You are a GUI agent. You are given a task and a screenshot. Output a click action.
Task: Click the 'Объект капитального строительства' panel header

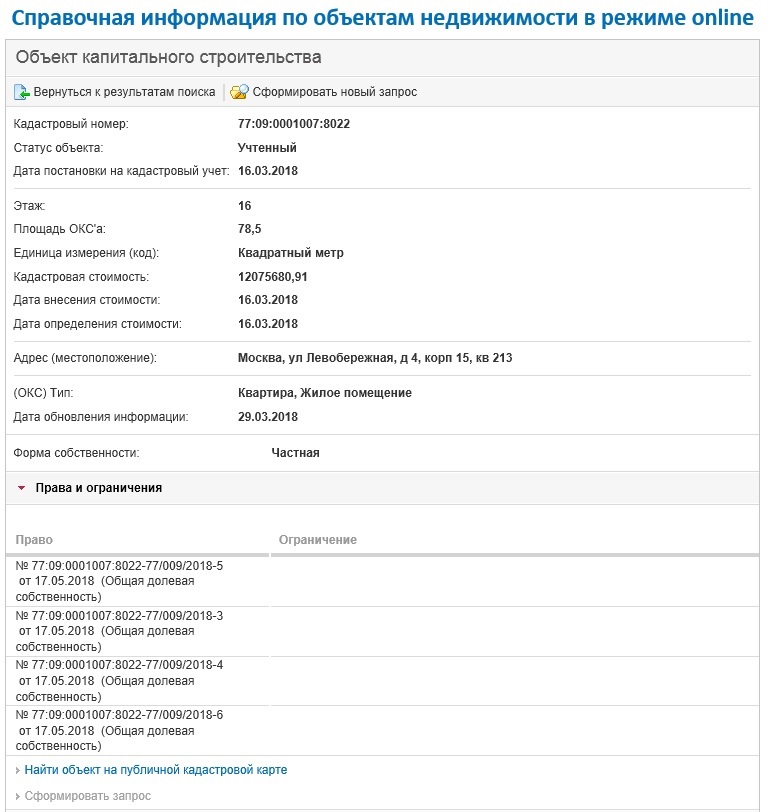(x=168, y=58)
